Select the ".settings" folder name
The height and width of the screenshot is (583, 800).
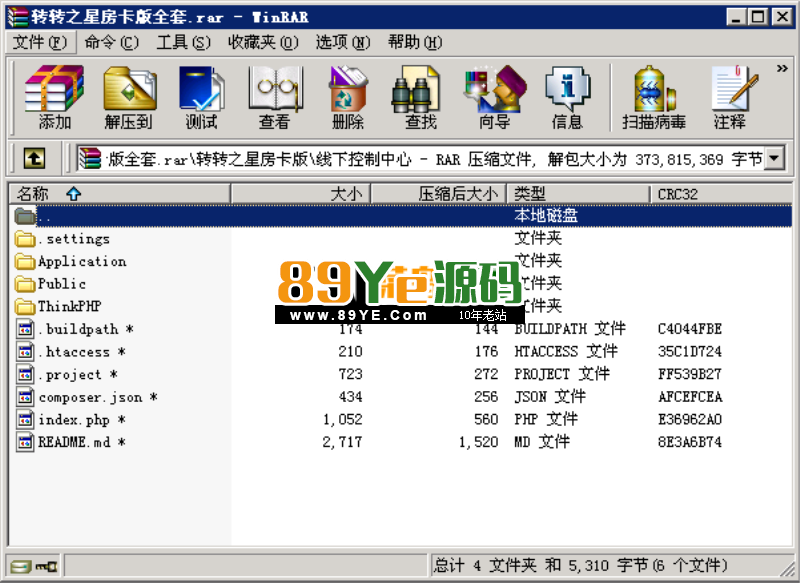coord(74,239)
